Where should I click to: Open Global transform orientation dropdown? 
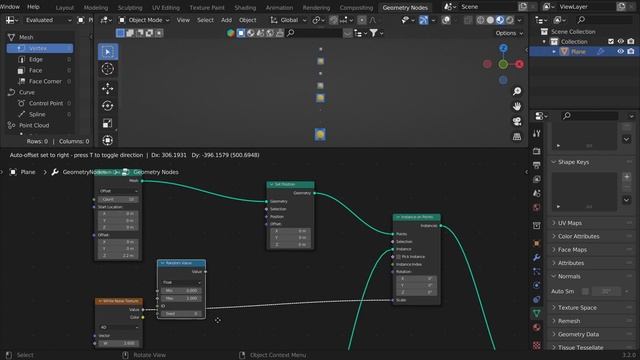pyautogui.click(x=289, y=20)
